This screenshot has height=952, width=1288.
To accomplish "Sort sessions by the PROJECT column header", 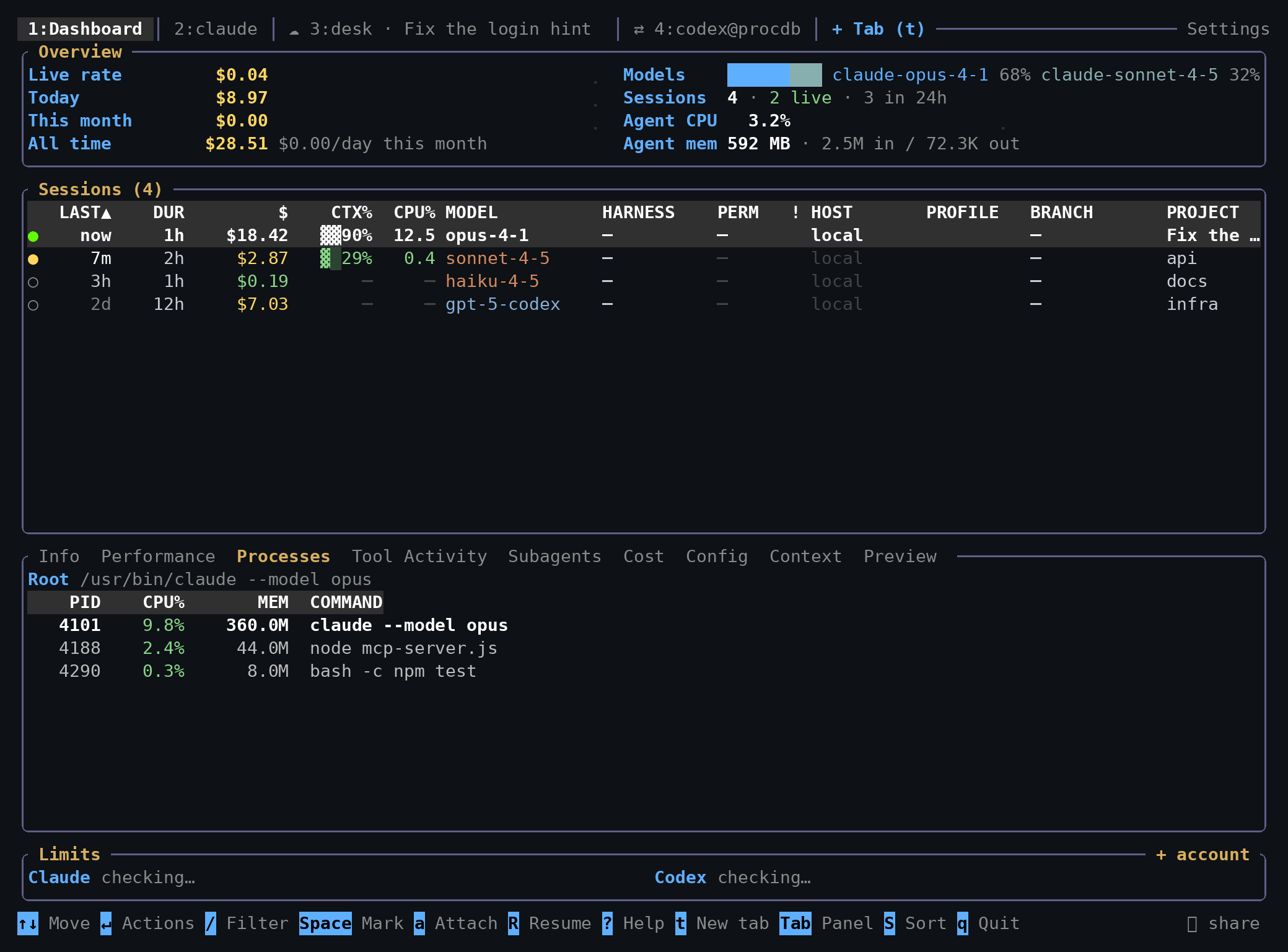I will point(1203,213).
